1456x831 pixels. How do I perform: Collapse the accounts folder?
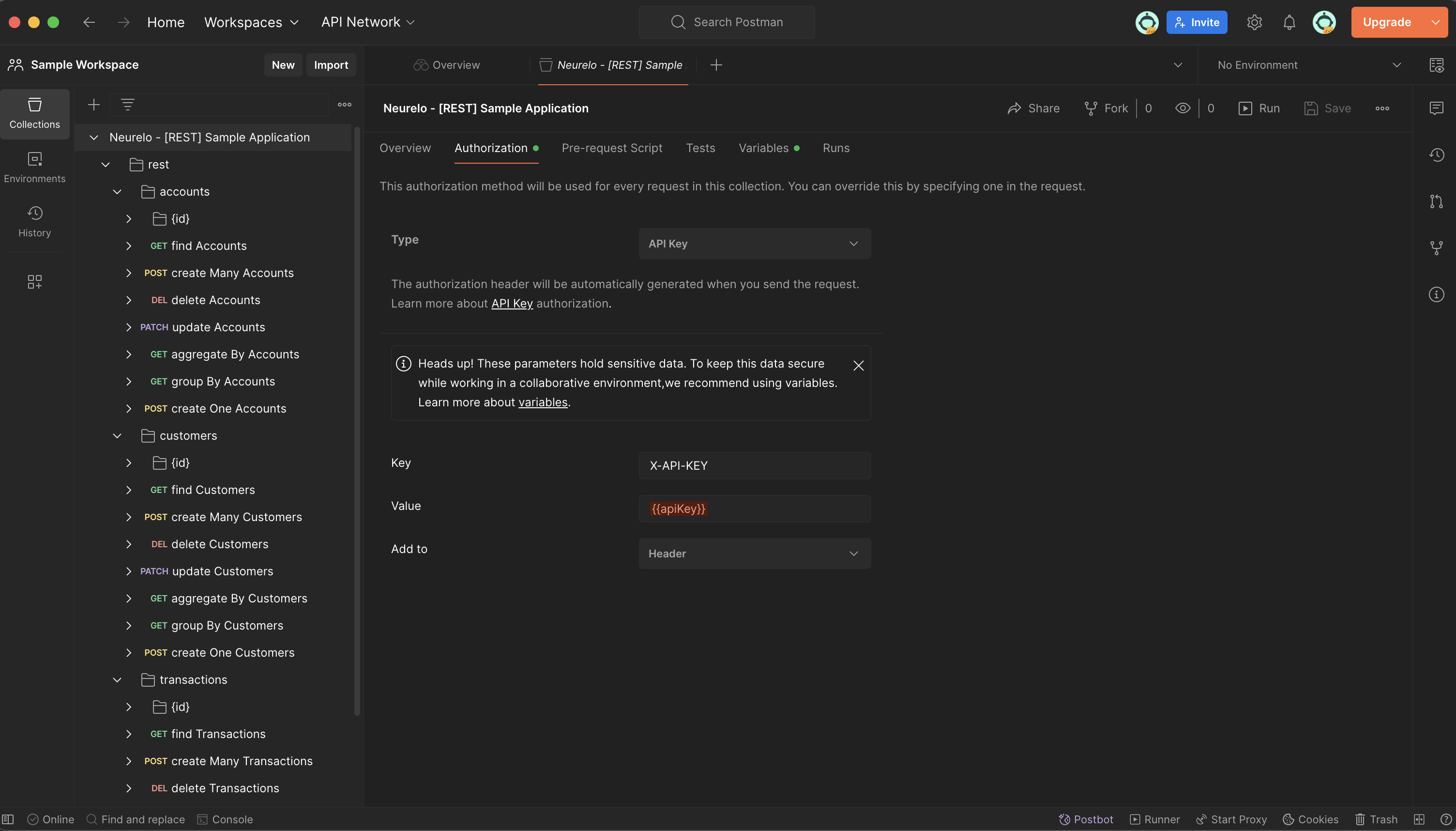click(x=117, y=192)
